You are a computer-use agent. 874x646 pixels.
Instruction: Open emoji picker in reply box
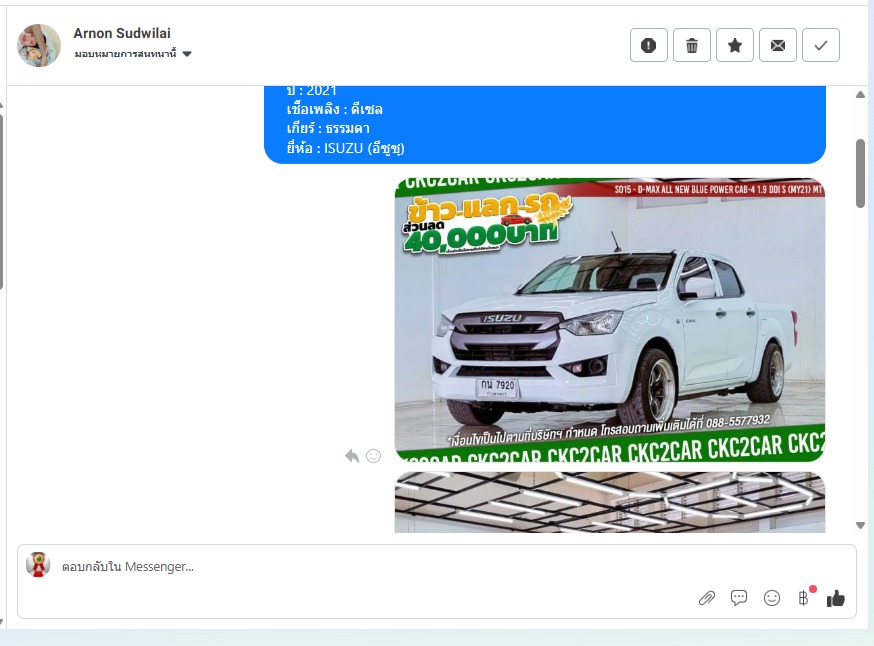[771, 598]
